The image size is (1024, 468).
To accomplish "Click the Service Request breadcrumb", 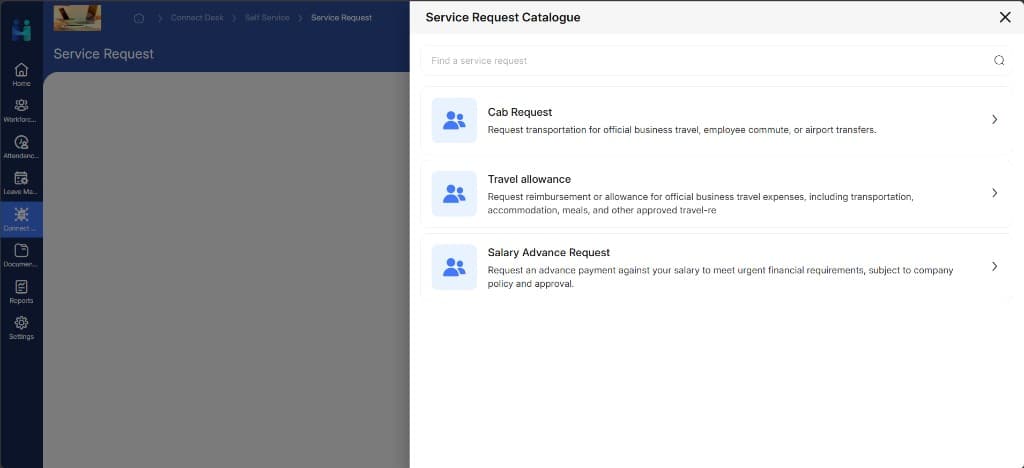I will pyautogui.click(x=342, y=18).
